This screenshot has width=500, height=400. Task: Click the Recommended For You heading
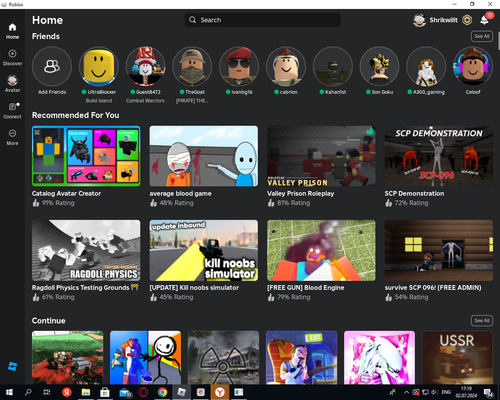[x=76, y=115]
